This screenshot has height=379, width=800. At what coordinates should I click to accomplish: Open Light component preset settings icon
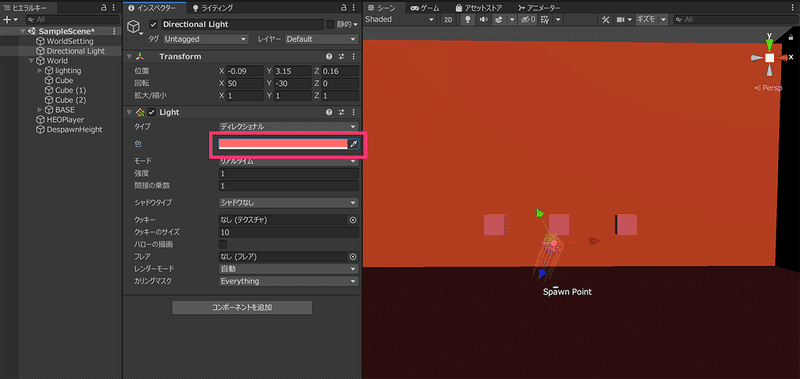342,112
